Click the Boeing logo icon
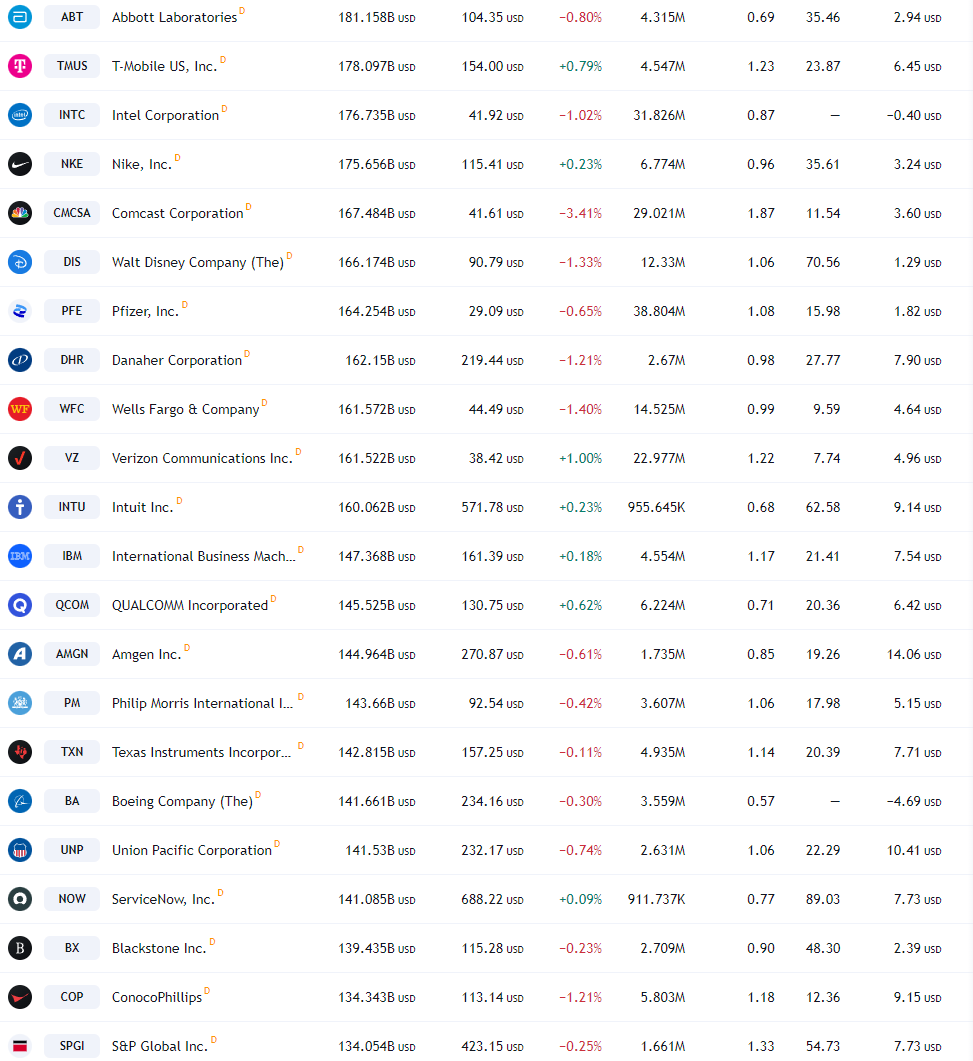The width and height of the screenshot is (973, 1061). [20, 801]
